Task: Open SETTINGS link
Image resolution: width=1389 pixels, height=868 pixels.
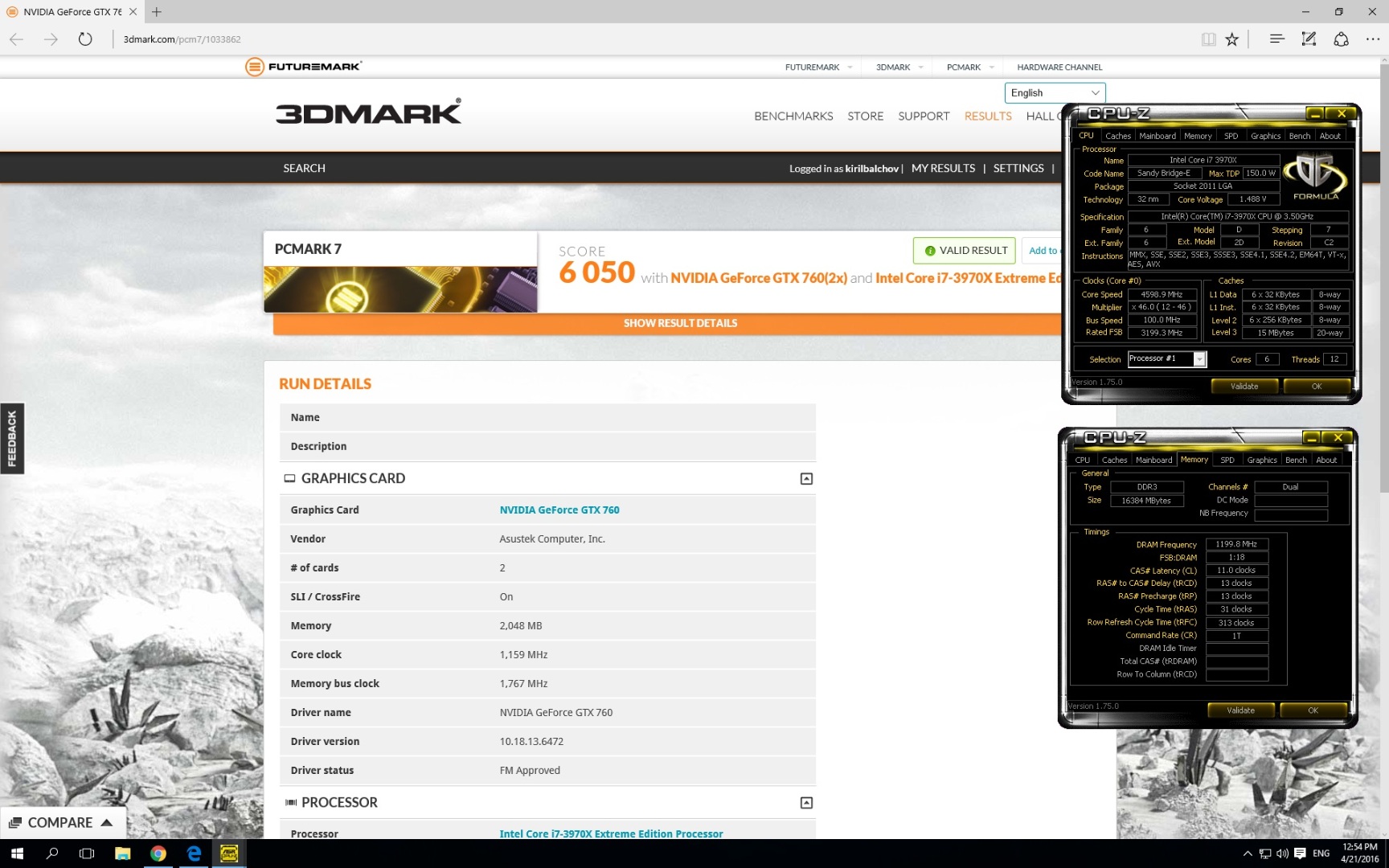Action: pyautogui.click(x=1018, y=169)
